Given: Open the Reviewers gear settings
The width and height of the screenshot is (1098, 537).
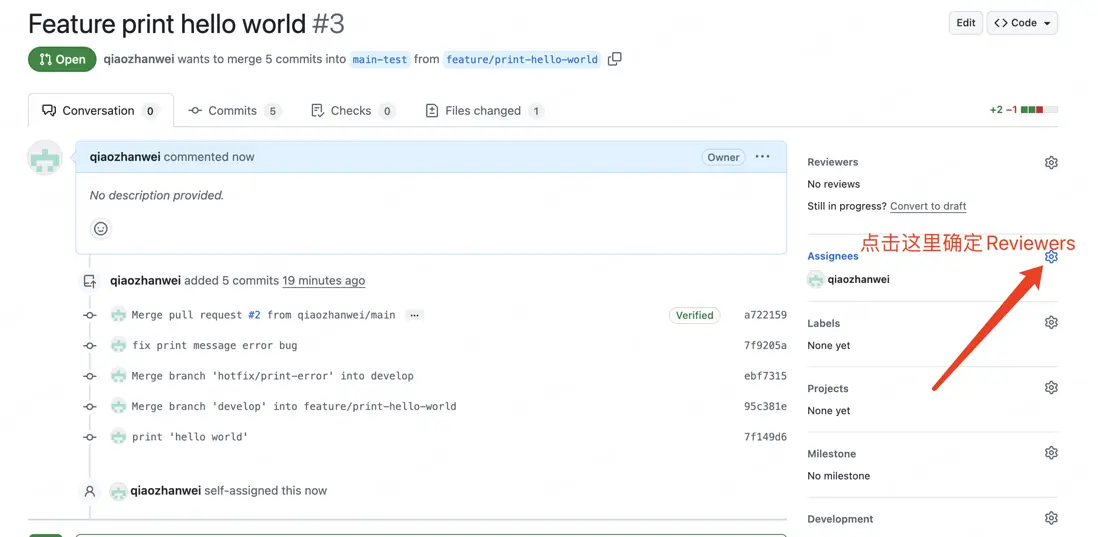Looking at the screenshot, I should click(x=1050, y=162).
